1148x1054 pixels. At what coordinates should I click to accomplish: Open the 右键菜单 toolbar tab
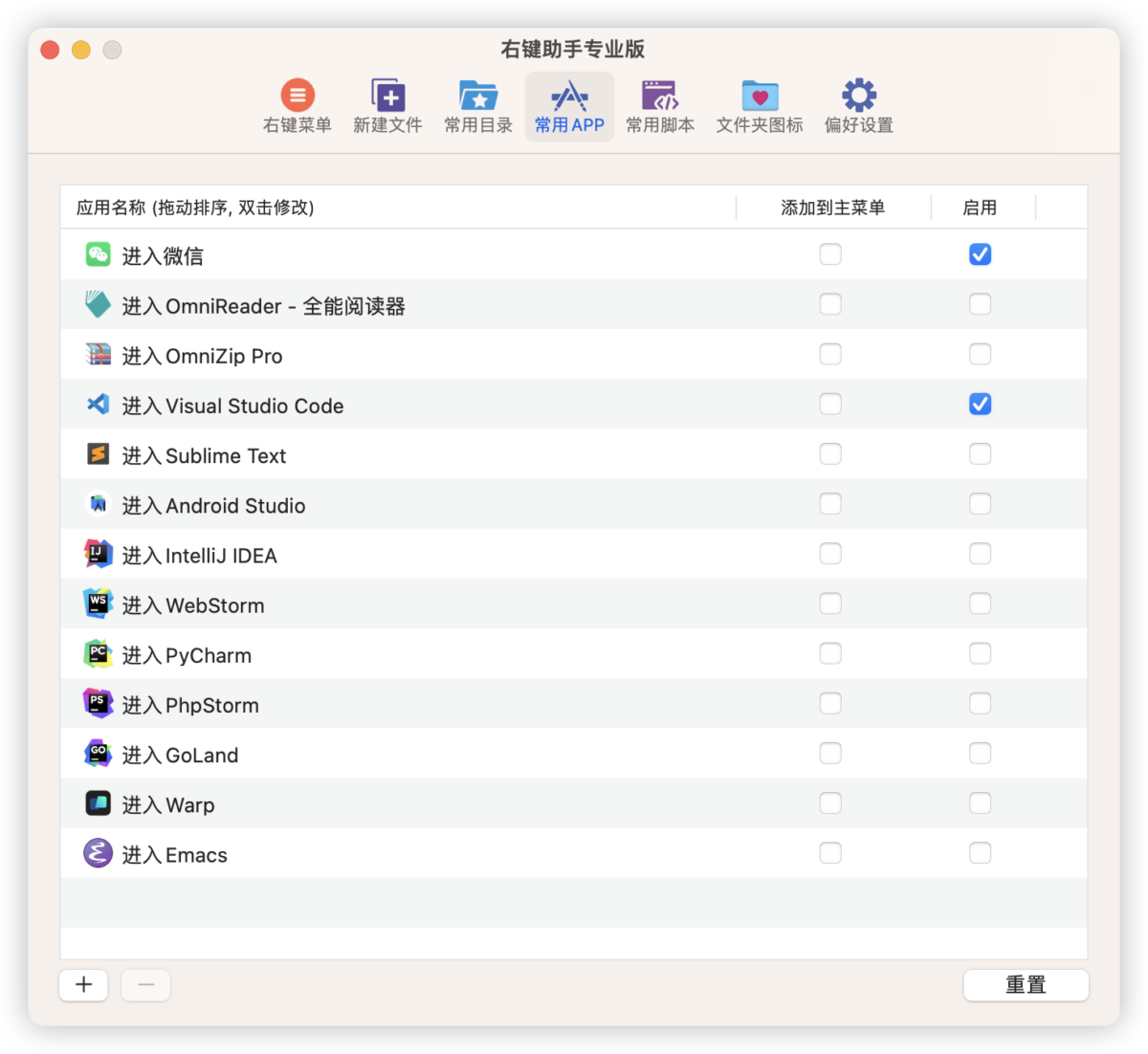[x=298, y=106]
